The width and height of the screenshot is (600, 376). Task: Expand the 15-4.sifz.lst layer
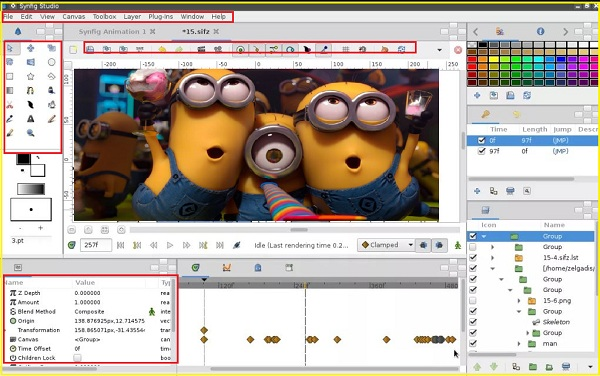(x=492, y=258)
